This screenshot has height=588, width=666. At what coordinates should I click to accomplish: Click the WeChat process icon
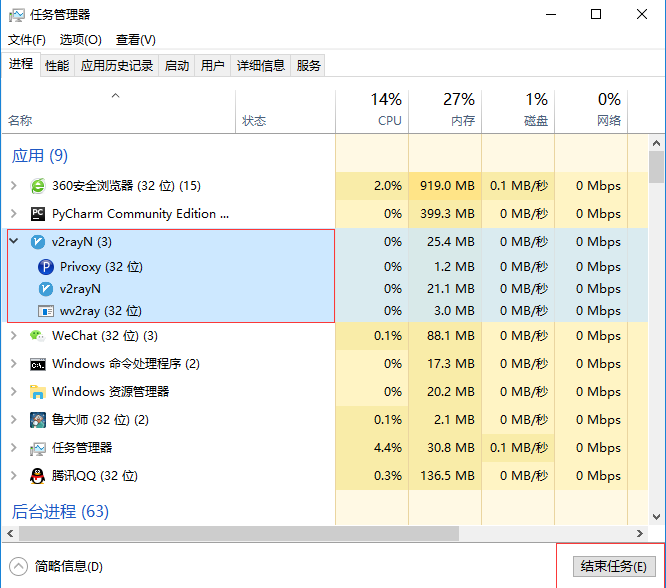[38, 336]
